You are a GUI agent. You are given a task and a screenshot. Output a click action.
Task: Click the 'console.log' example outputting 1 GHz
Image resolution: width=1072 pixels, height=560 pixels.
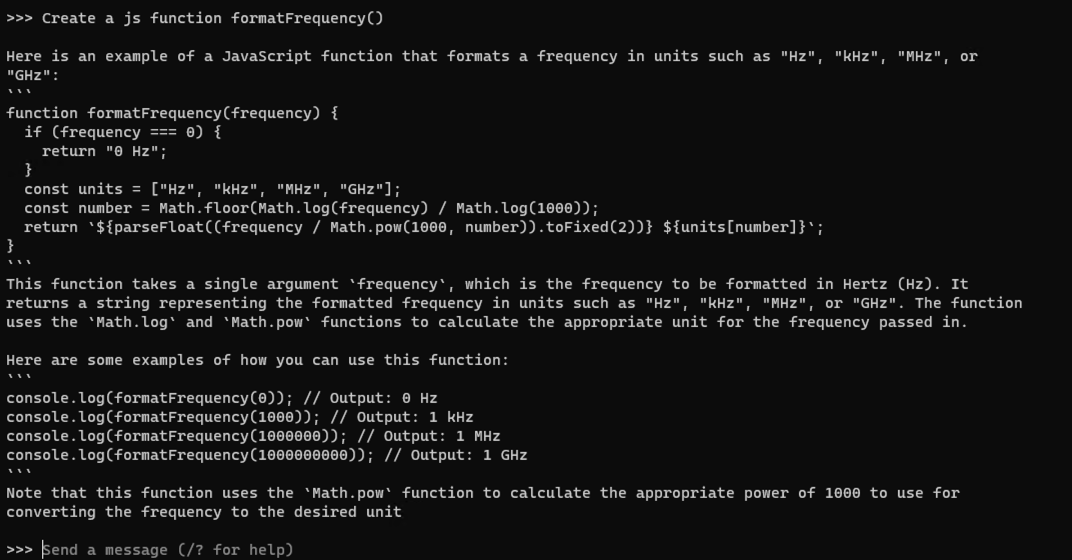pos(267,455)
